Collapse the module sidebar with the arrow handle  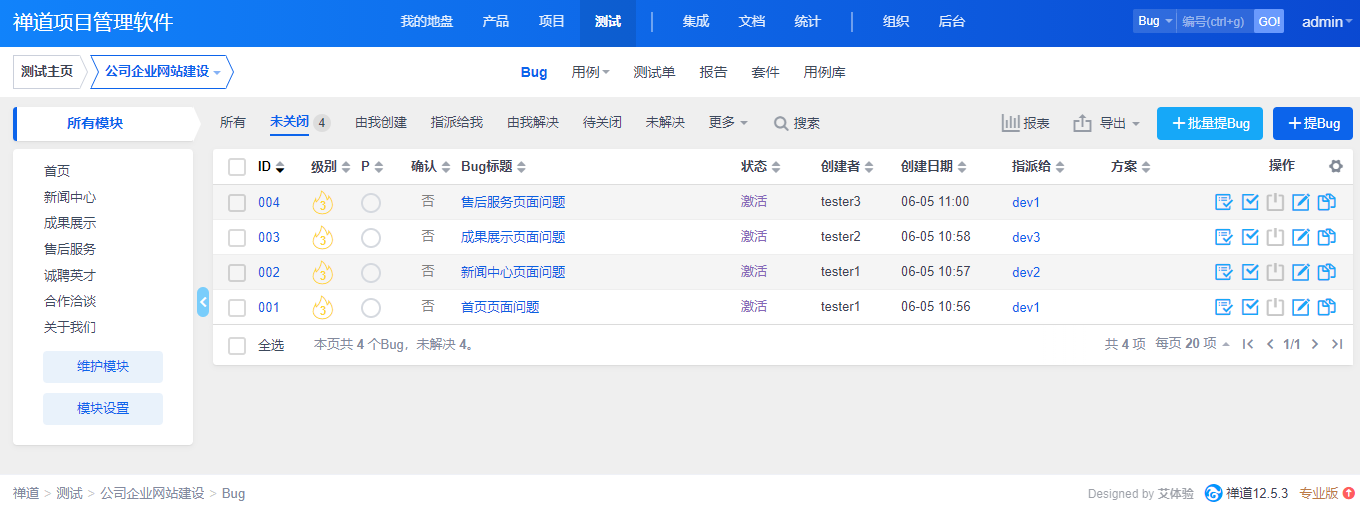tap(203, 302)
